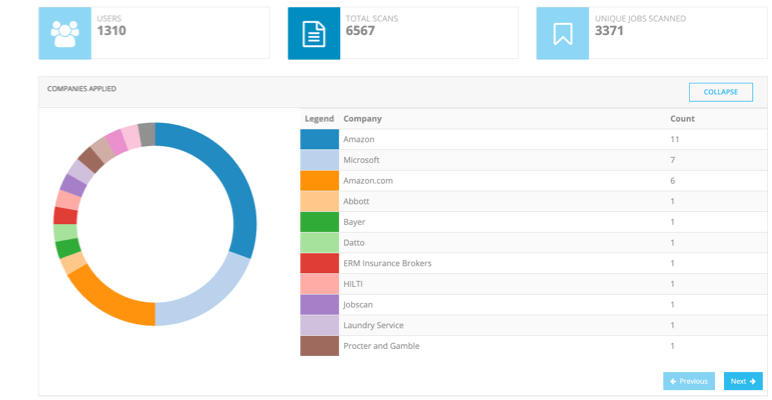Click the Total Scans document icon

click(x=314, y=33)
